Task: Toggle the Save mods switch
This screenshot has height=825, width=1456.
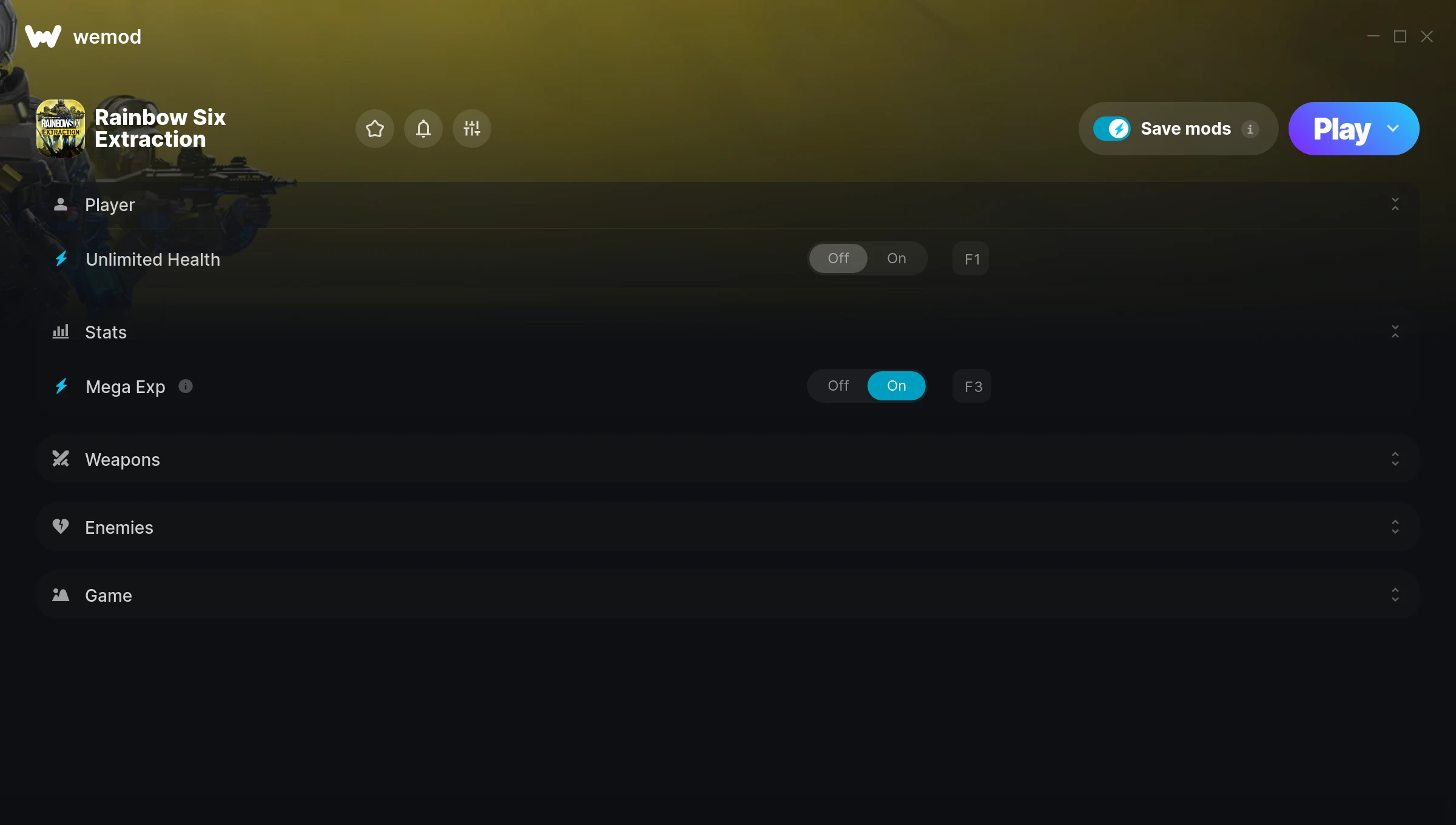Action: 1111,129
